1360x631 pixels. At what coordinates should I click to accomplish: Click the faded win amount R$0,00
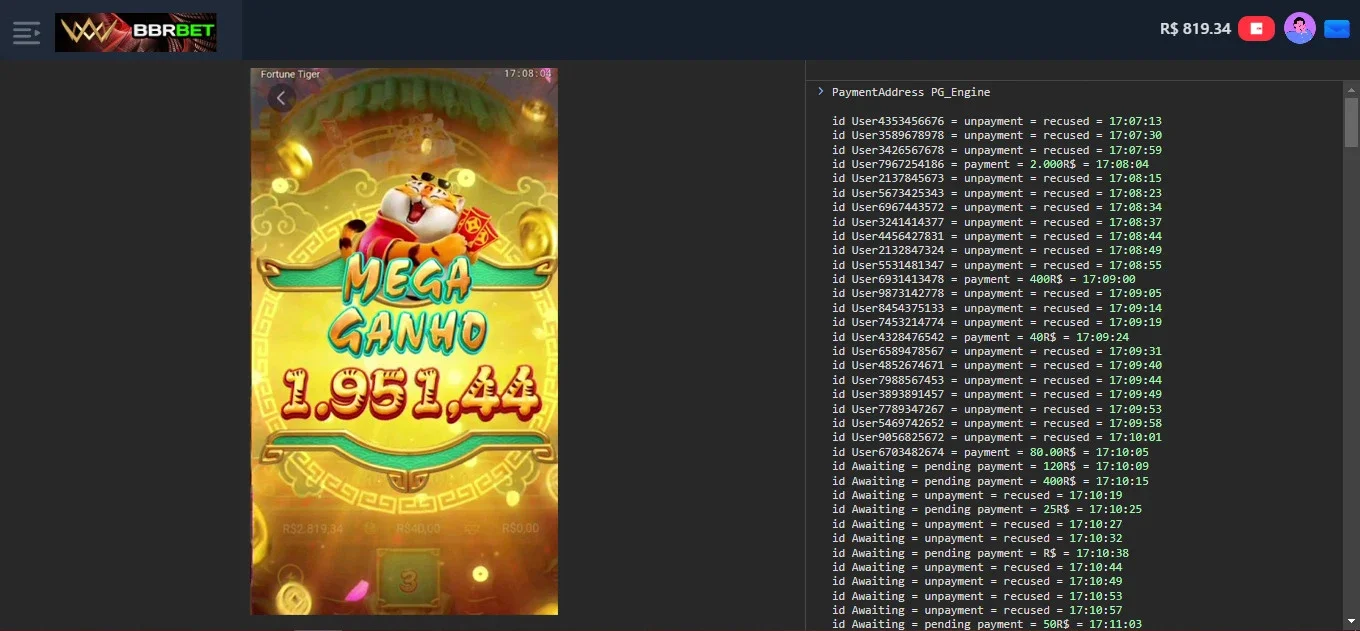pos(520,528)
